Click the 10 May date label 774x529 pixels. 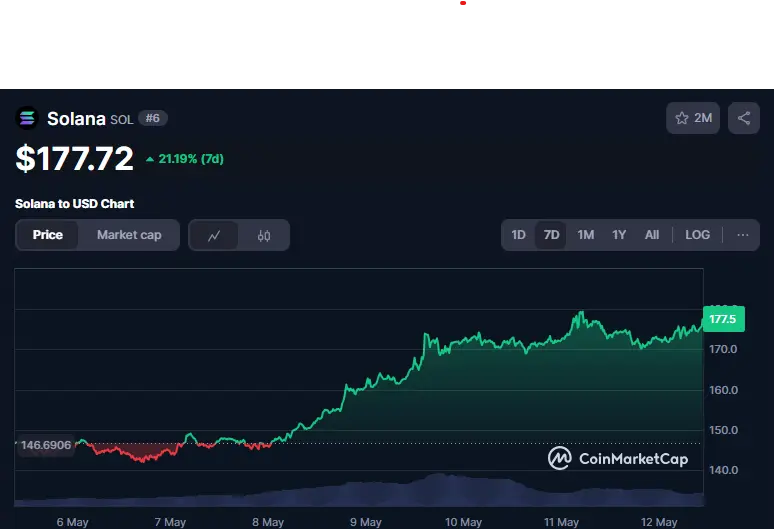pyautogui.click(x=463, y=522)
